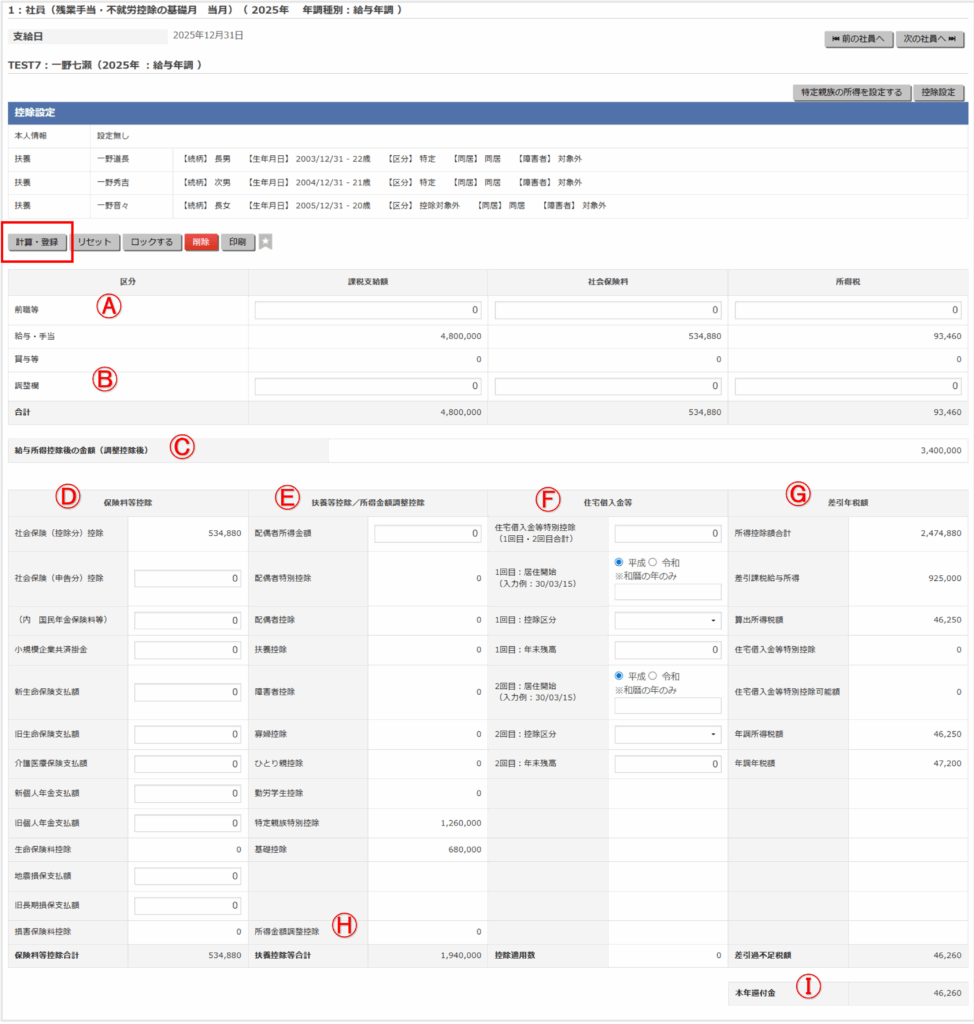The height and width of the screenshot is (1024, 974).
Task: Select 平成 for 2回目 居住開始
Action: click(x=621, y=675)
